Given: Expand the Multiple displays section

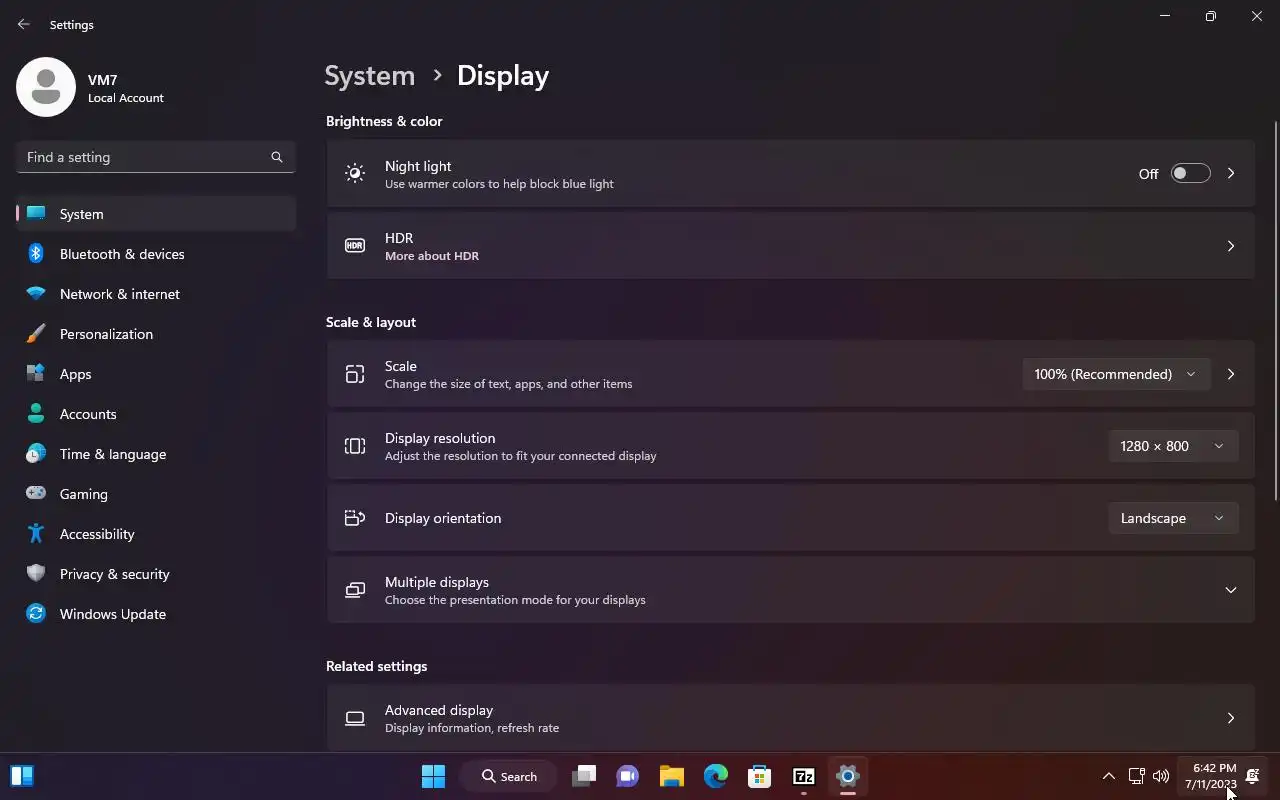Looking at the screenshot, I should click(1231, 590).
